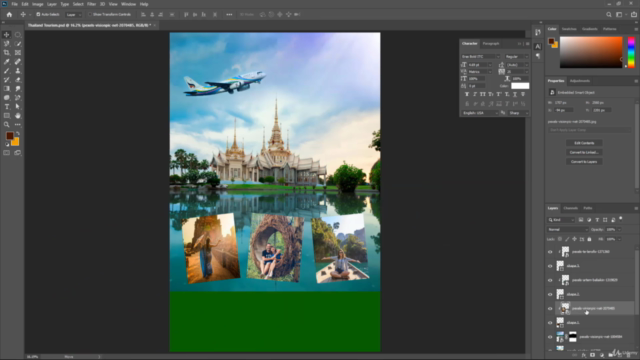Click the Convert to Linked button
640x360 pixels.
584,152
